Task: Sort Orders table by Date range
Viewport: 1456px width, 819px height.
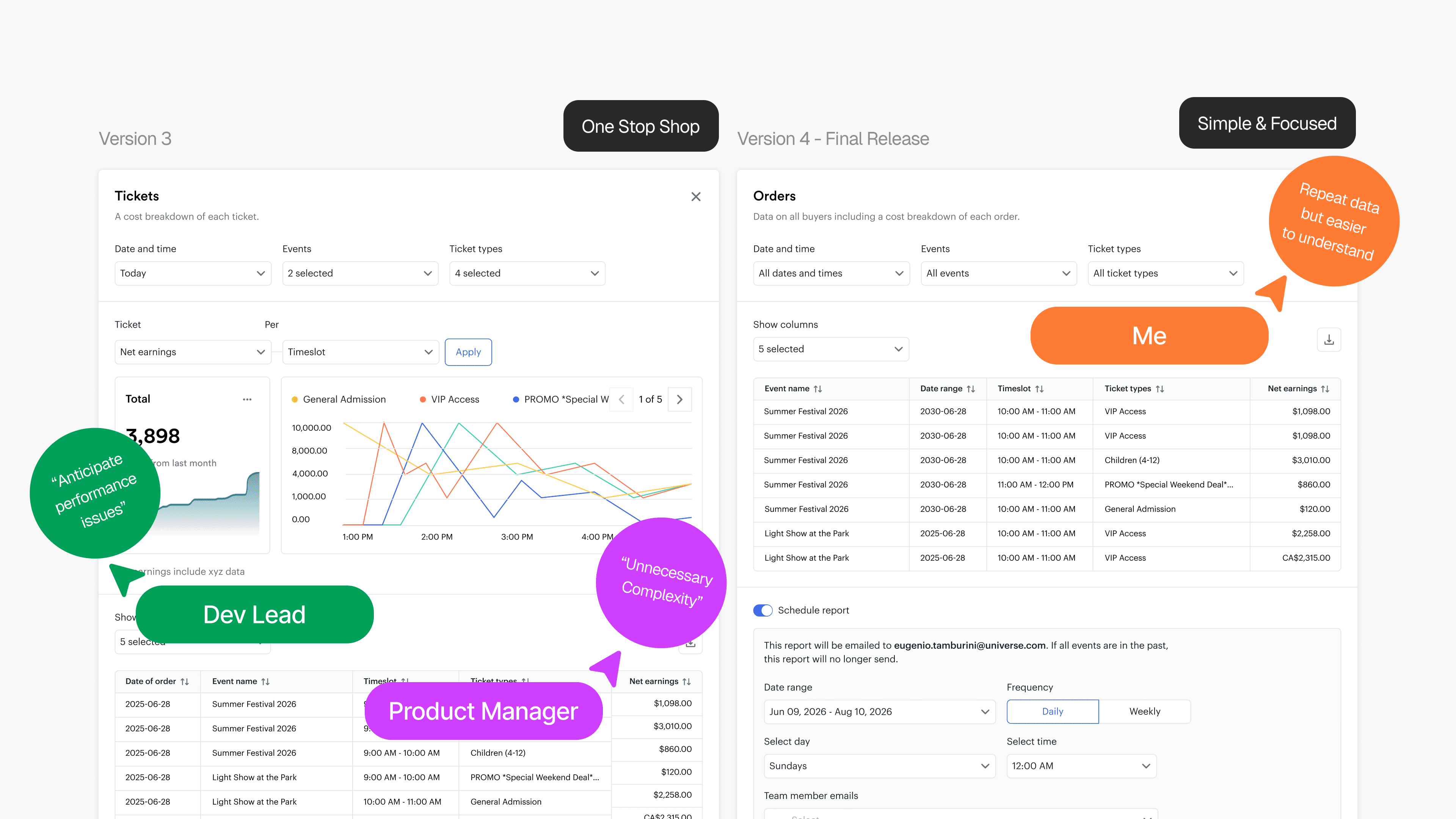Action: point(971,389)
